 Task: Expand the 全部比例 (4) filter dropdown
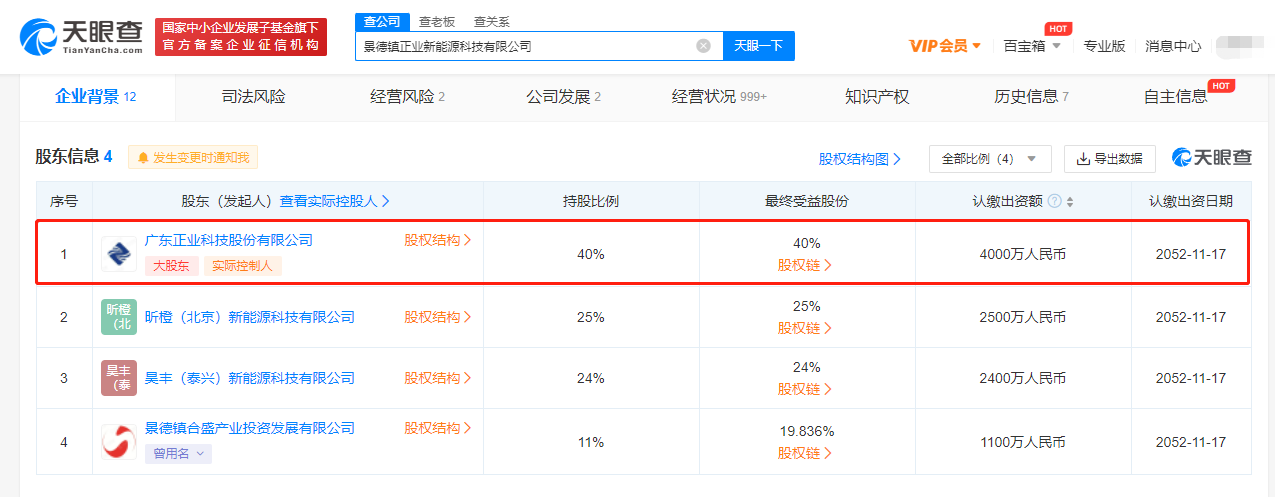(990, 159)
